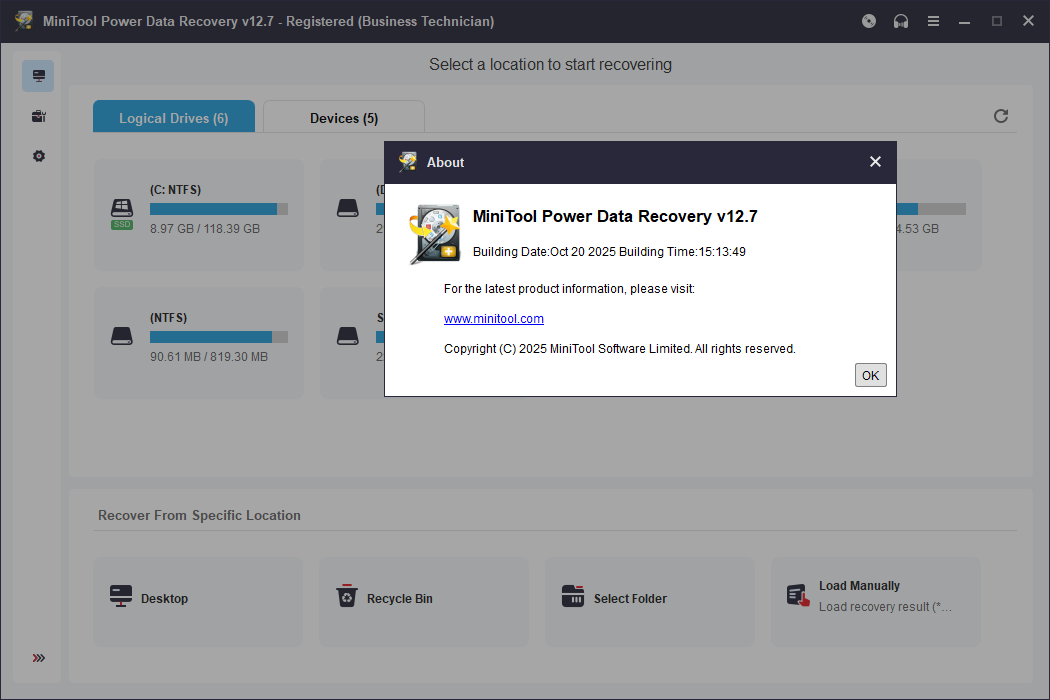
Task: Click the Copyright 2025 MiniTool text
Action: [x=619, y=349]
